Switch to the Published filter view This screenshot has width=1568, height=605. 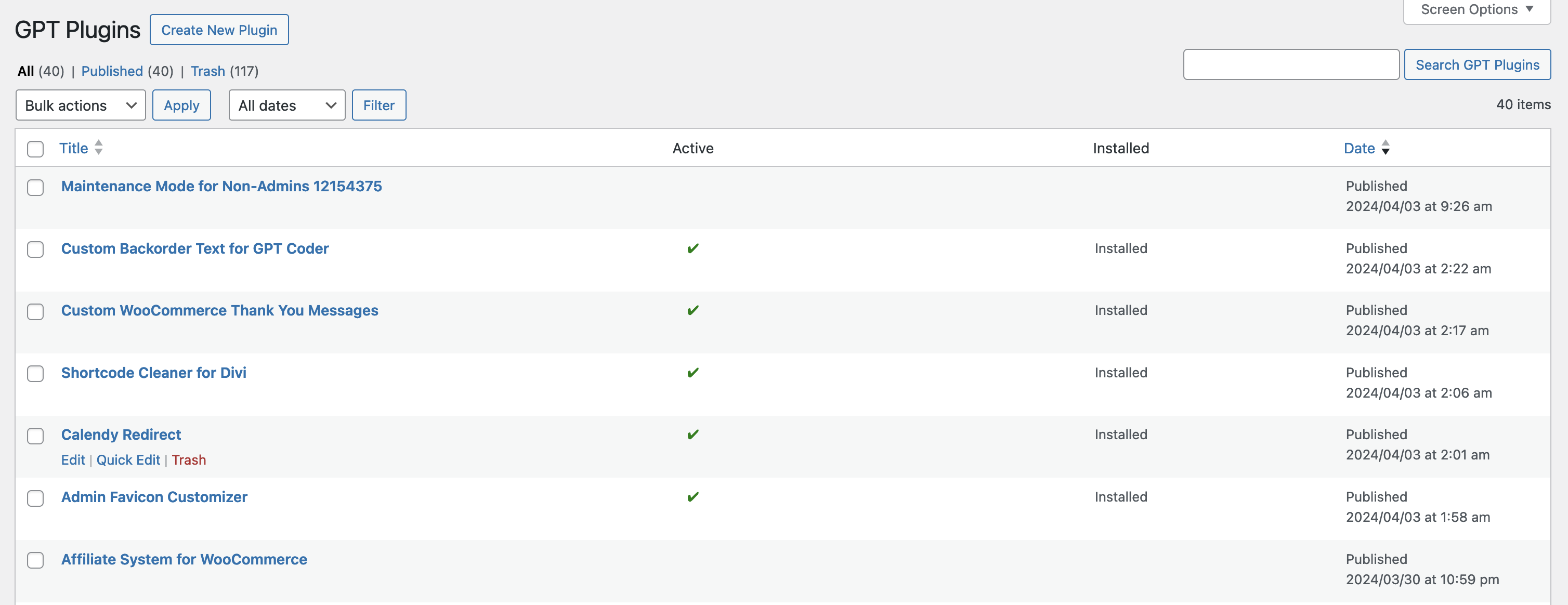pos(112,71)
